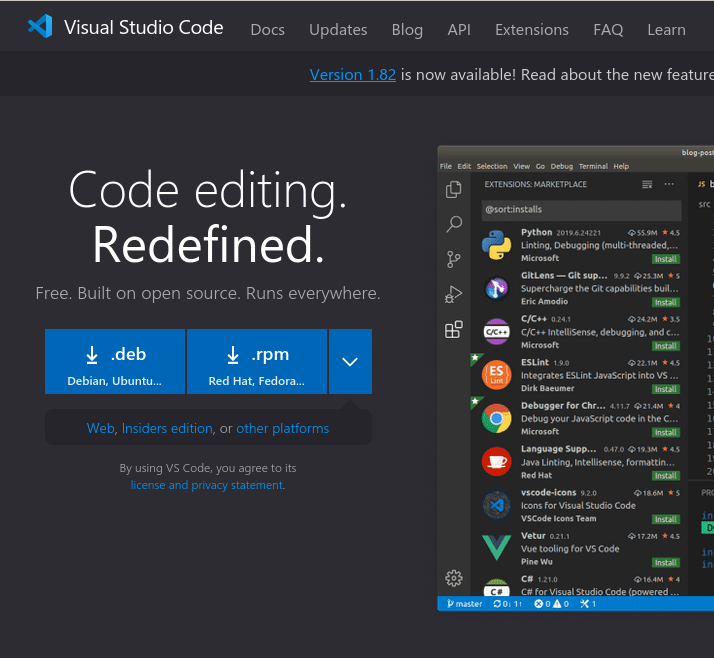Screen dimensions: 714x658
Task: Read the license and privacy statement
Action: (x=207, y=485)
